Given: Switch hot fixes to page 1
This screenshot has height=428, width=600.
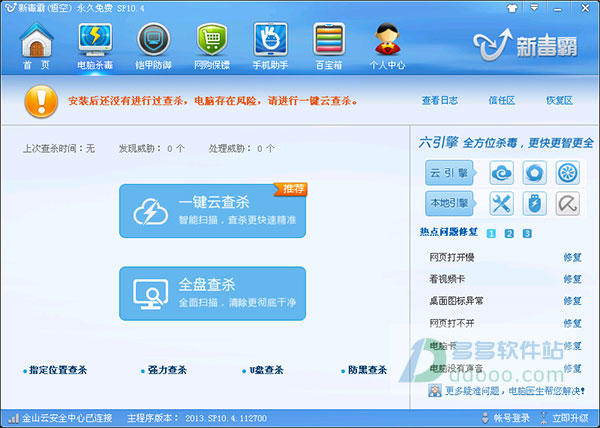Looking at the screenshot, I should pos(491,233).
